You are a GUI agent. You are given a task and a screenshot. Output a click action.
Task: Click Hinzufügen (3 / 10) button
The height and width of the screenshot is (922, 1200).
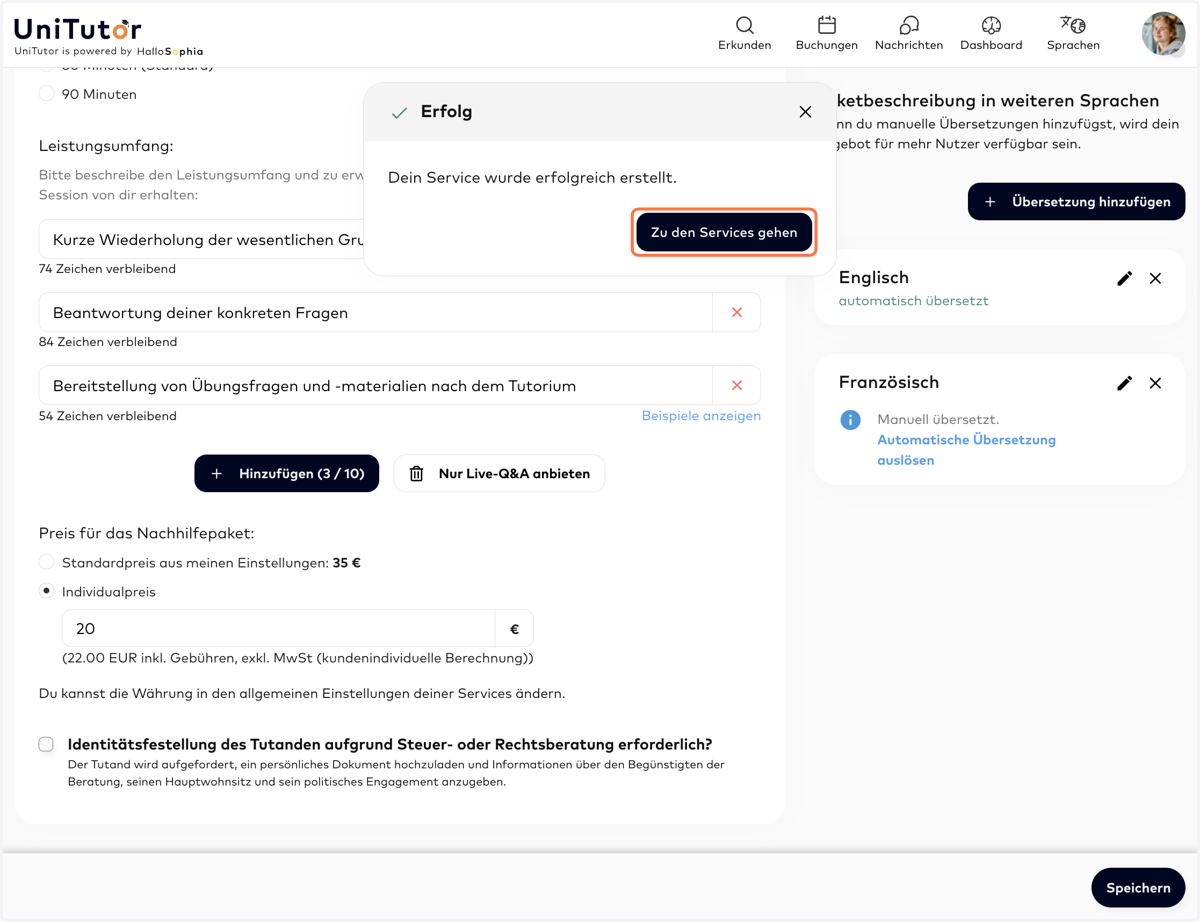point(286,473)
